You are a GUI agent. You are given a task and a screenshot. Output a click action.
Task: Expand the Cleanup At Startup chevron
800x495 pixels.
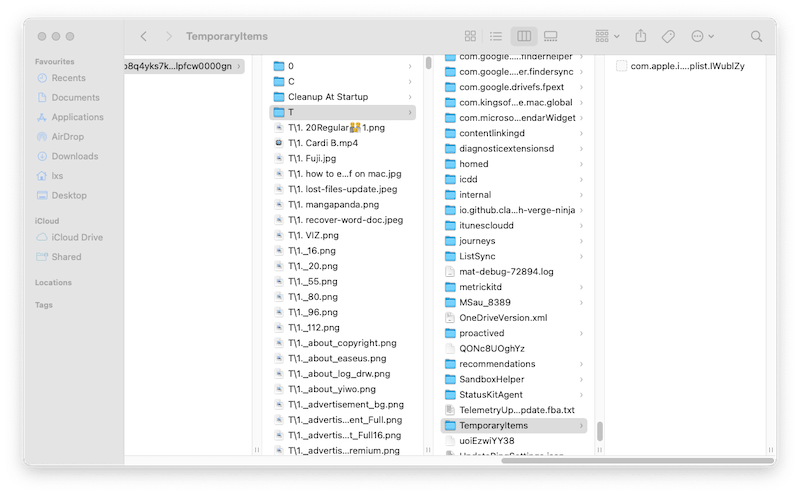pos(410,96)
